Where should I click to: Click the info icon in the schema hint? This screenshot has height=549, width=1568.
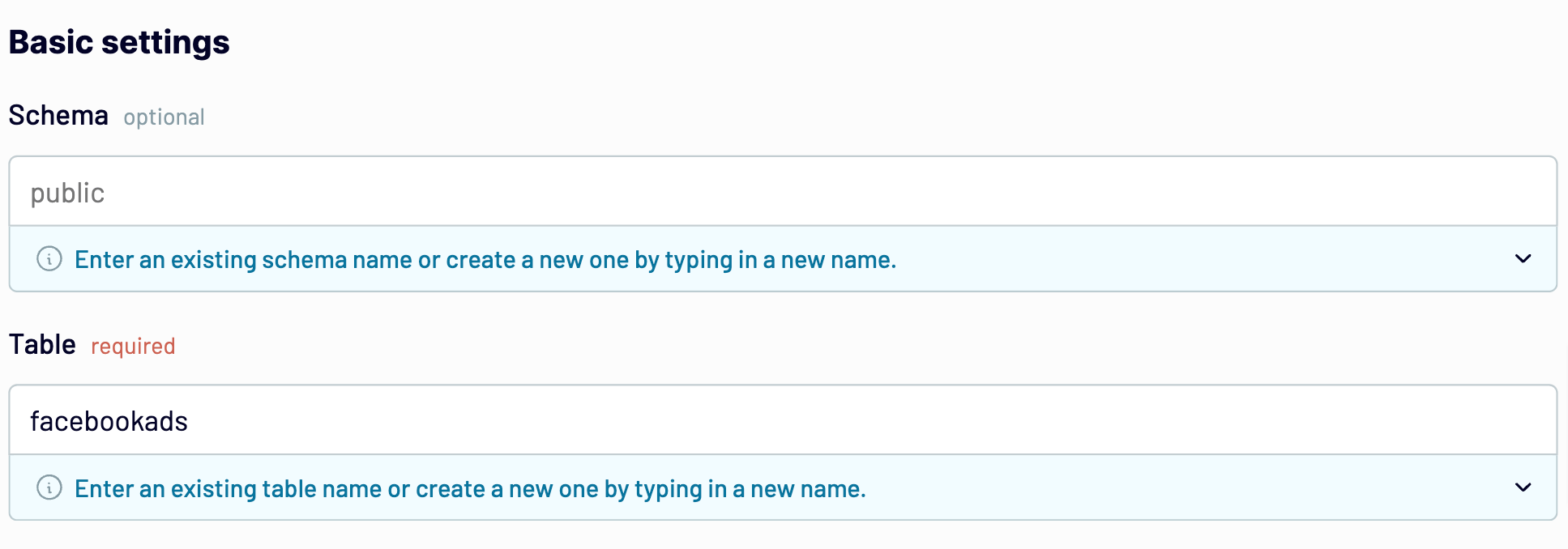[49, 259]
